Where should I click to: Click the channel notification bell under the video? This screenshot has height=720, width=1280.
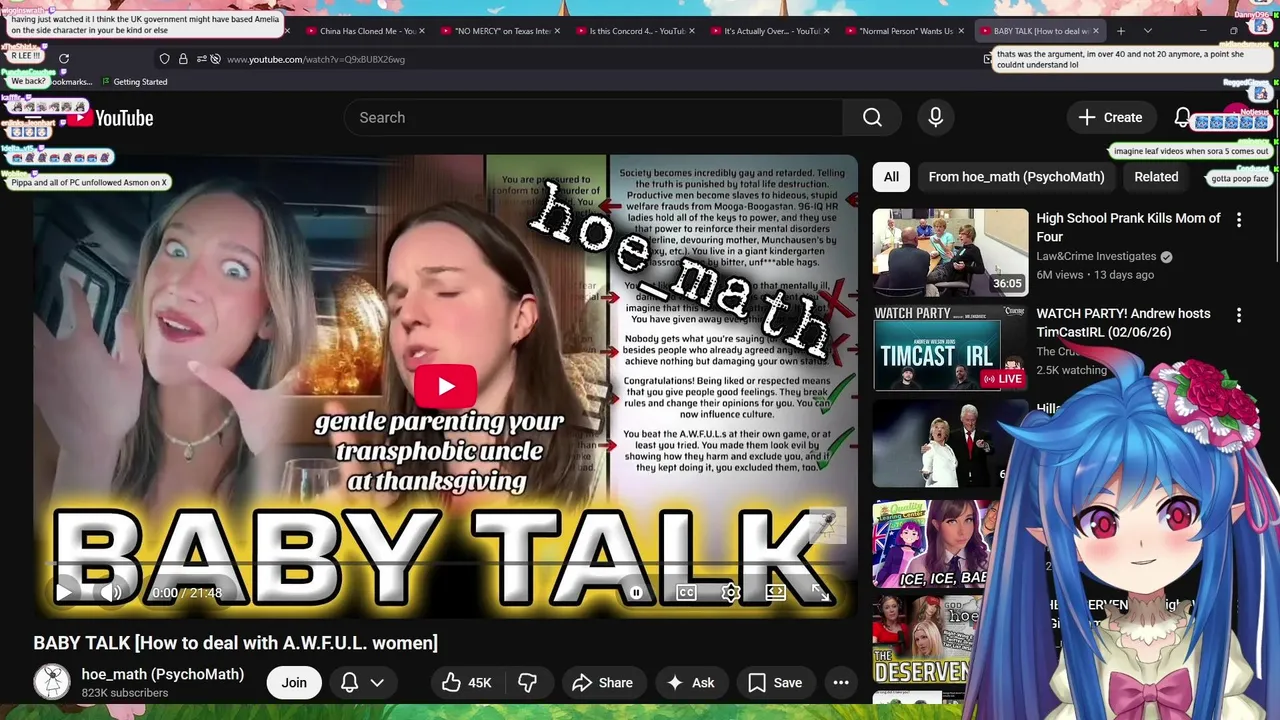[x=349, y=682]
